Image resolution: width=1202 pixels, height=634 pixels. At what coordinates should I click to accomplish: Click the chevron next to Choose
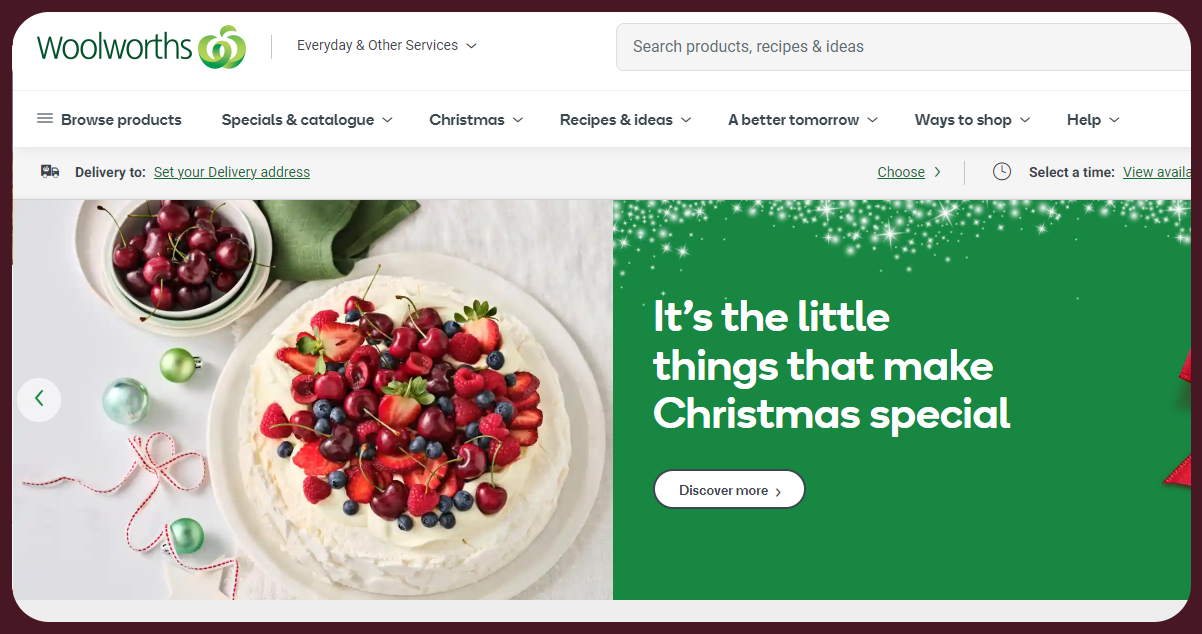coord(937,172)
